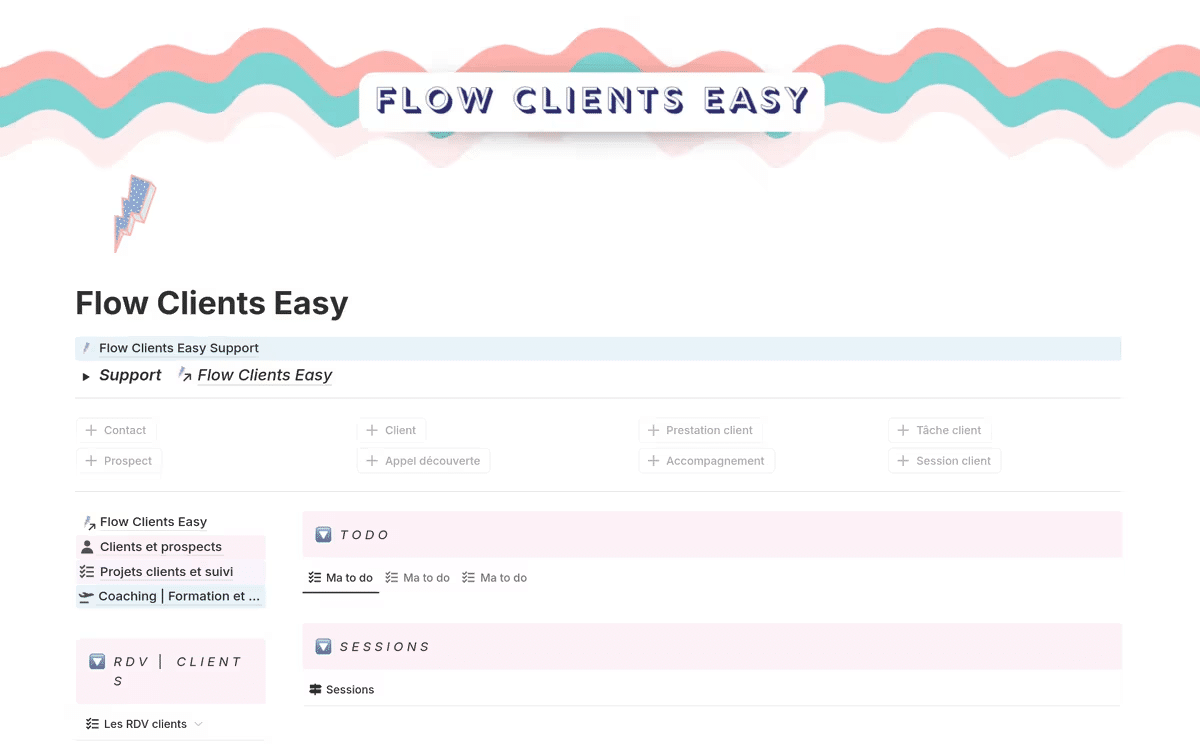The image size is (1200, 749).
Task: Click the plus icon beside Appel découverte
Action: point(373,461)
